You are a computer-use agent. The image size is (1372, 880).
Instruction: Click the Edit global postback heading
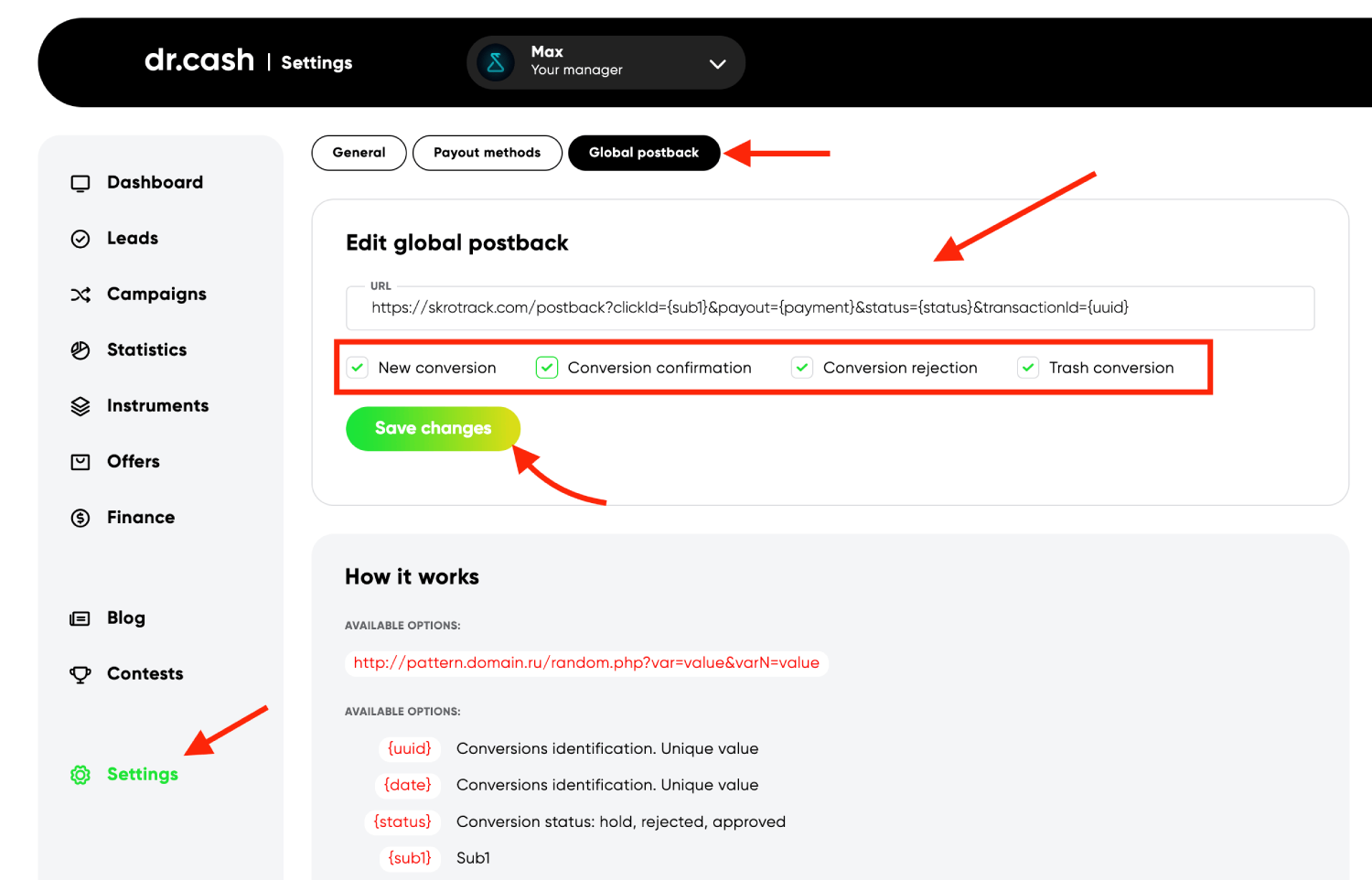[x=456, y=242]
